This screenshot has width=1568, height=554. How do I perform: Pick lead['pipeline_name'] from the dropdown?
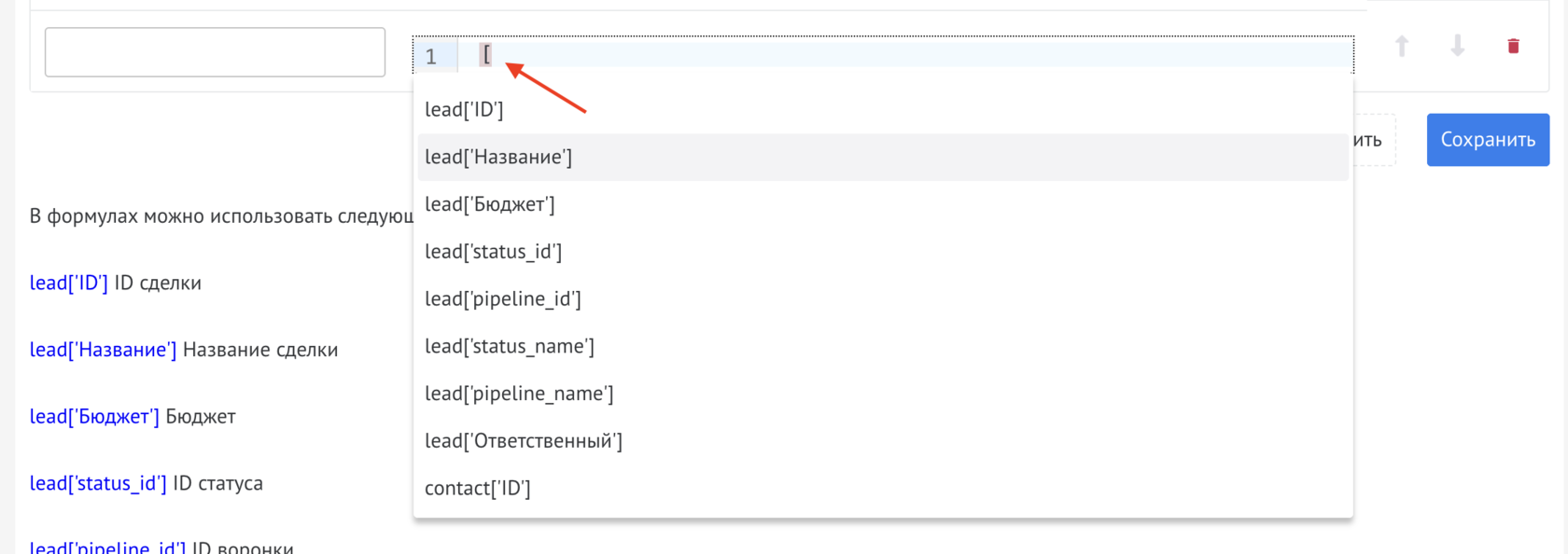pyautogui.click(x=519, y=394)
